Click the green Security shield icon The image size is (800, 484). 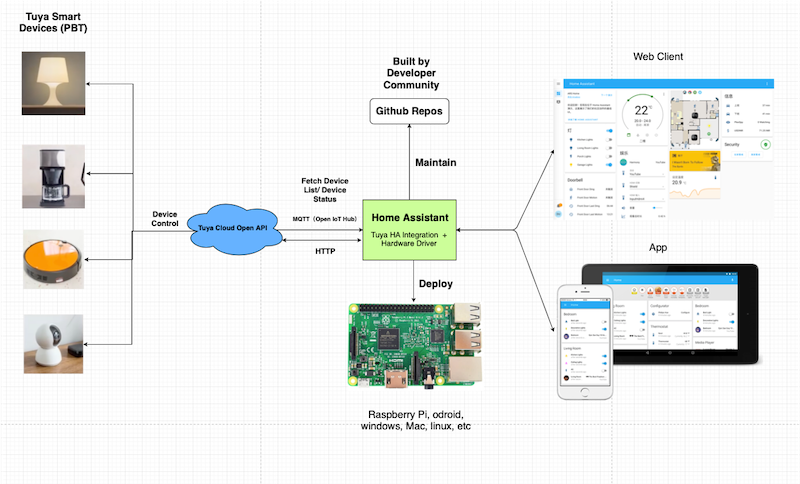coord(765,144)
